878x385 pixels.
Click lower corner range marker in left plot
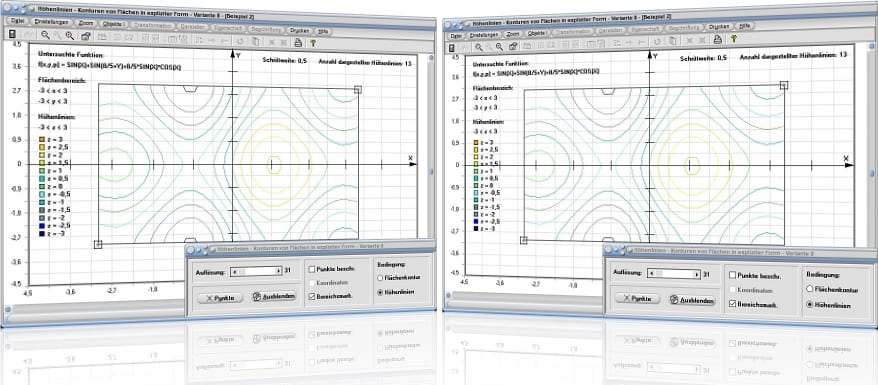(x=98, y=244)
